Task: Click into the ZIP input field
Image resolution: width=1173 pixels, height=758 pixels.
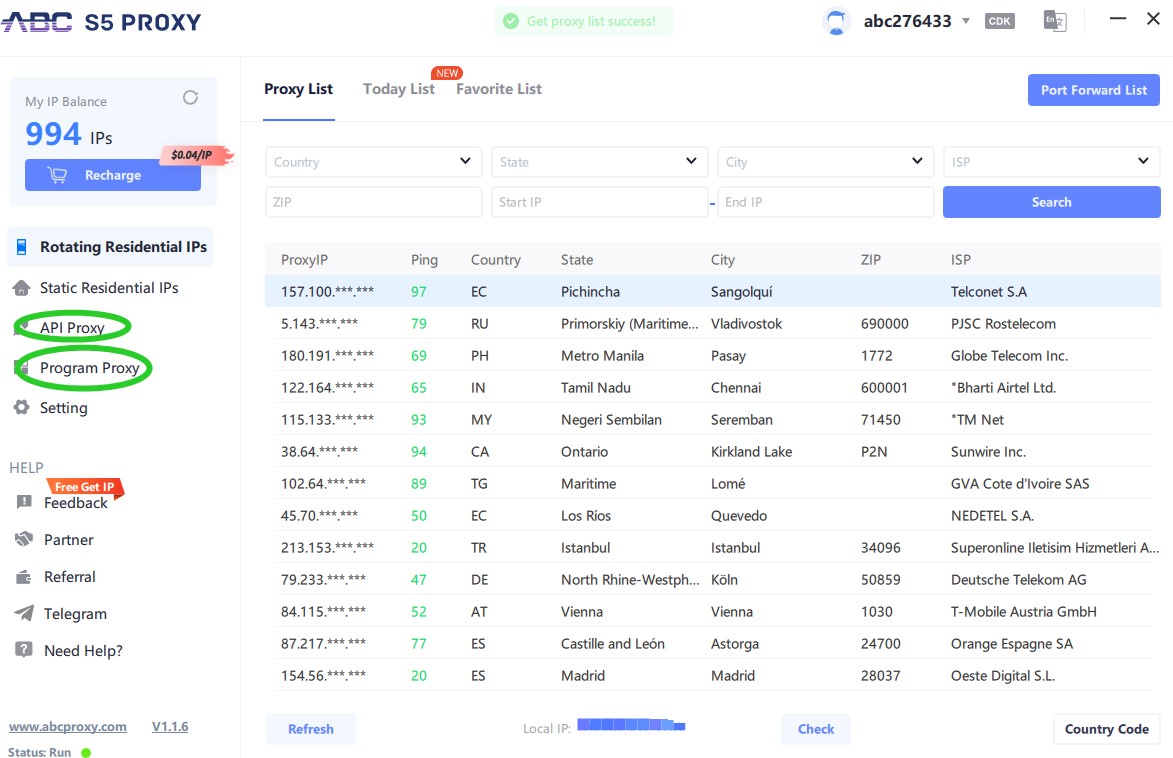Action: (x=373, y=202)
